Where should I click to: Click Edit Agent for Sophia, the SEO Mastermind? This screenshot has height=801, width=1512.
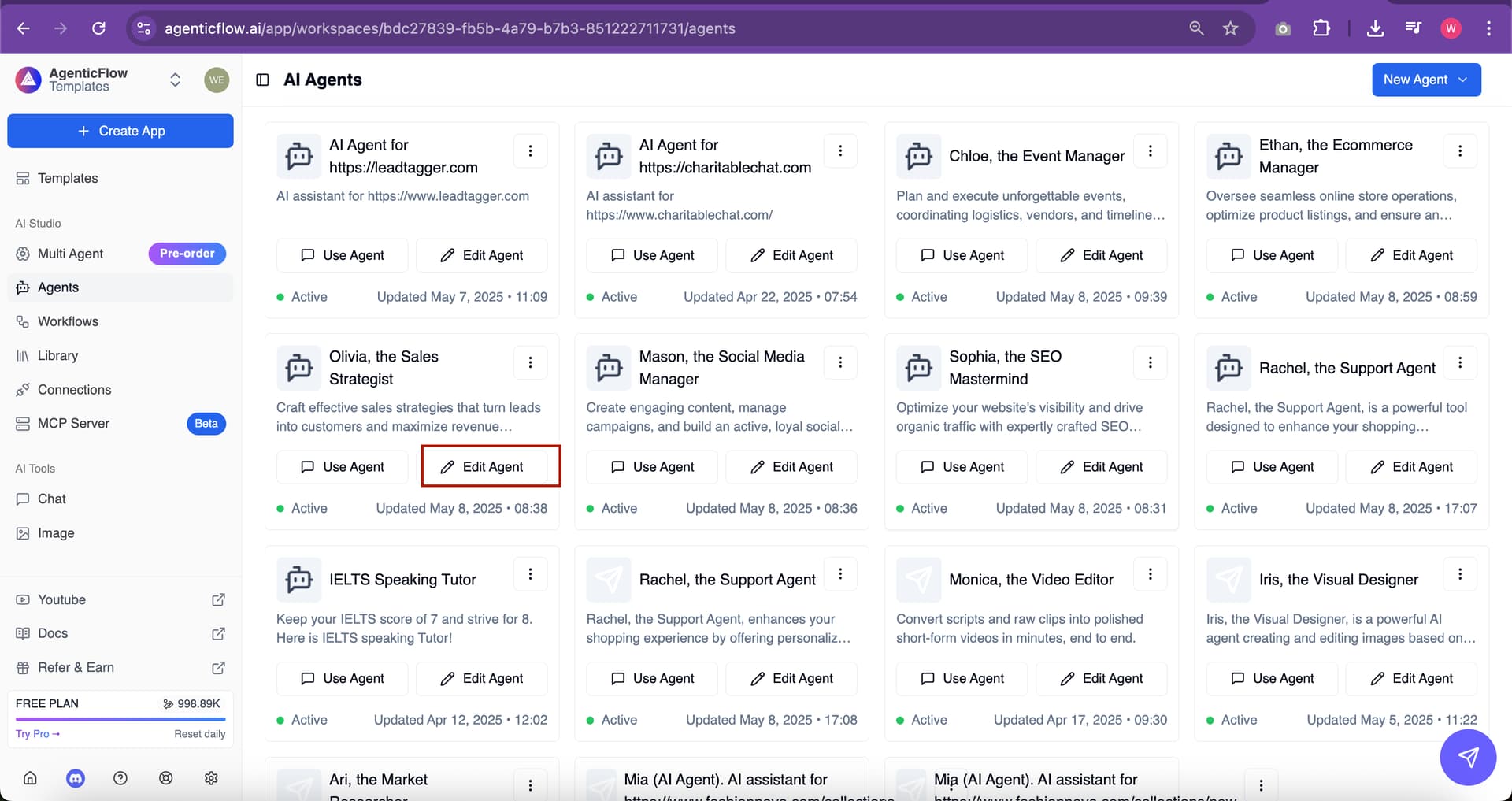pyautogui.click(x=1102, y=466)
